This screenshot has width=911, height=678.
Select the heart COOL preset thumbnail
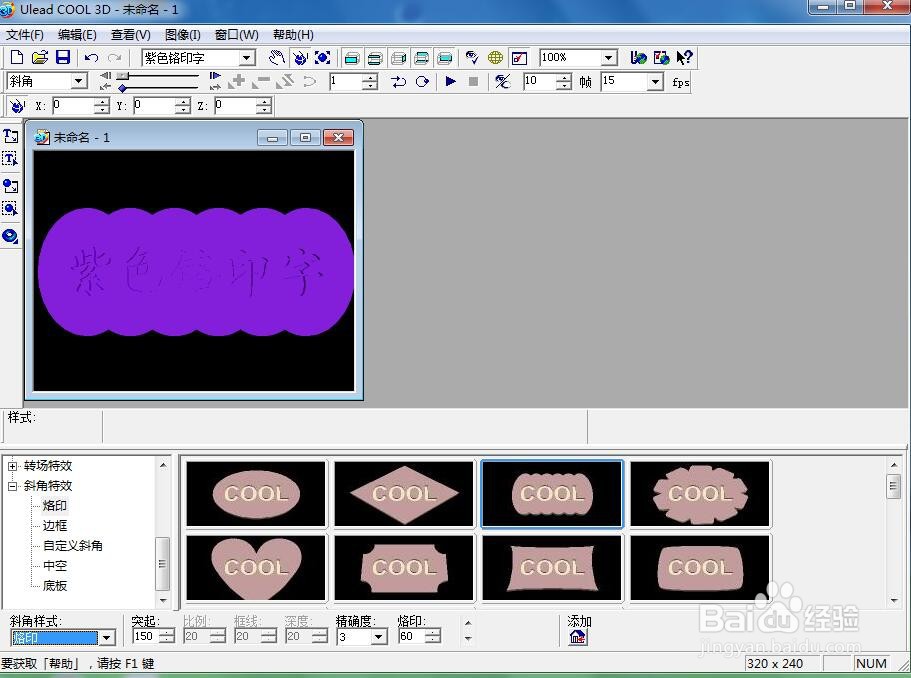click(256, 568)
